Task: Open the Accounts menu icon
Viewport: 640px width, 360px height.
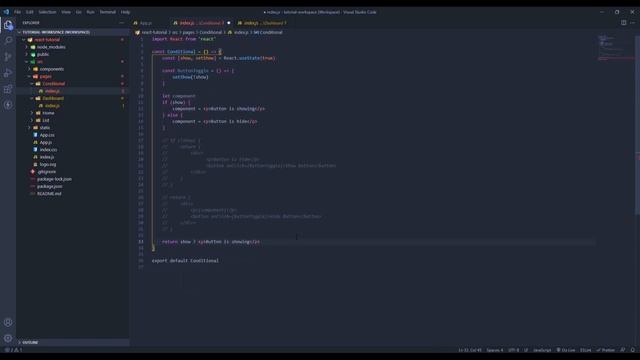Action: [x=8, y=322]
